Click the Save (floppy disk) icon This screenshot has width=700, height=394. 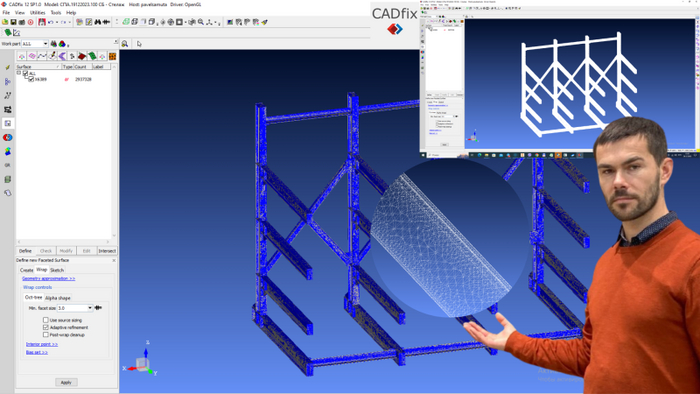pyautogui.click(x=13, y=22)
